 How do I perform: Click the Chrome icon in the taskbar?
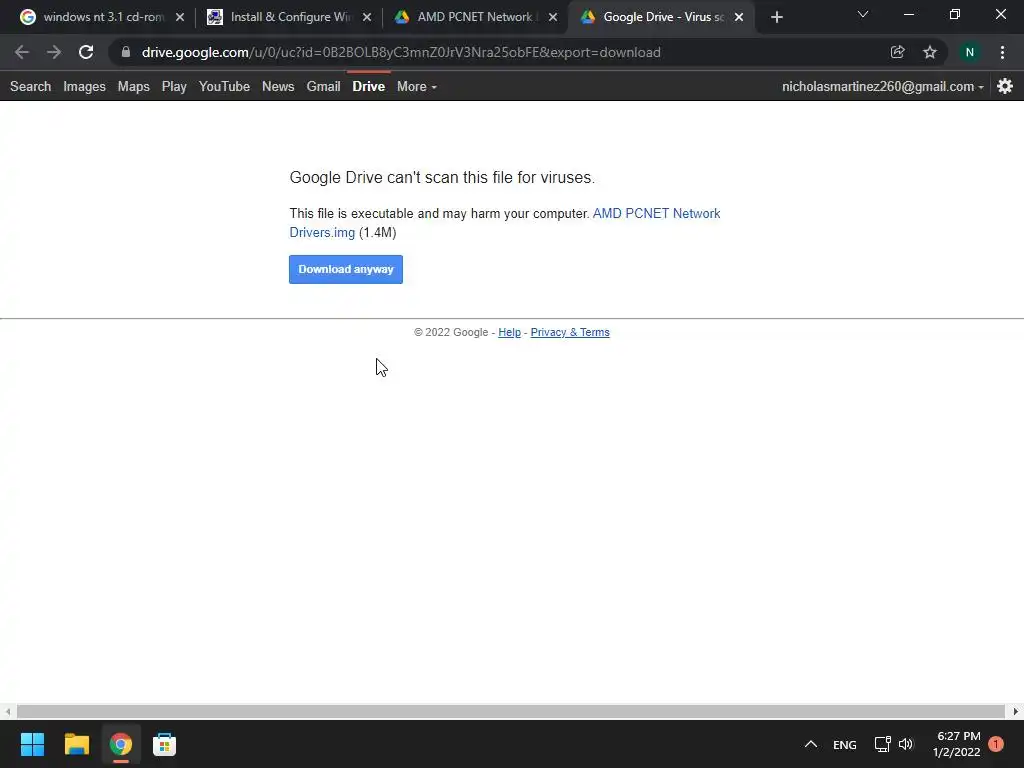click(x=121, y=744)
